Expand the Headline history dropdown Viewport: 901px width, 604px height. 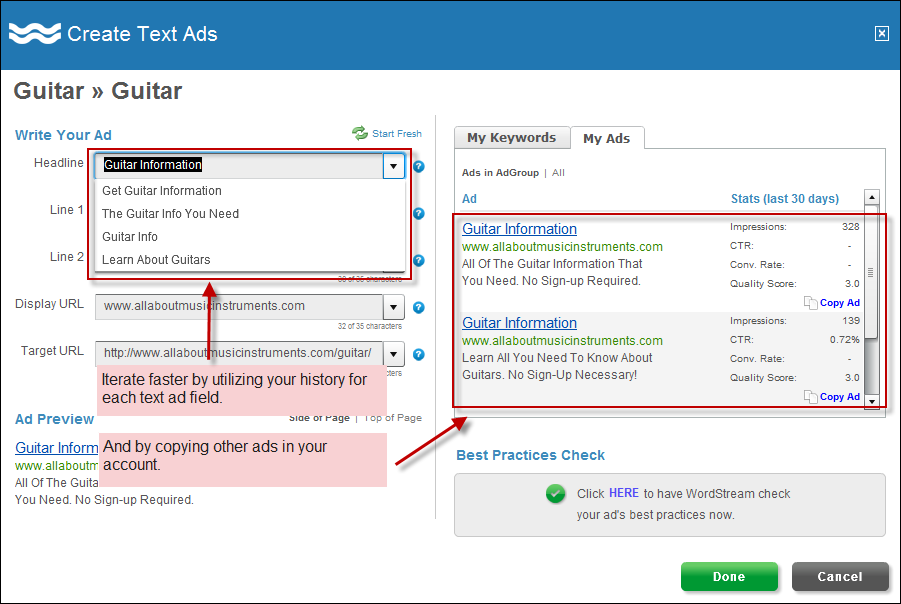click(393, 166)
